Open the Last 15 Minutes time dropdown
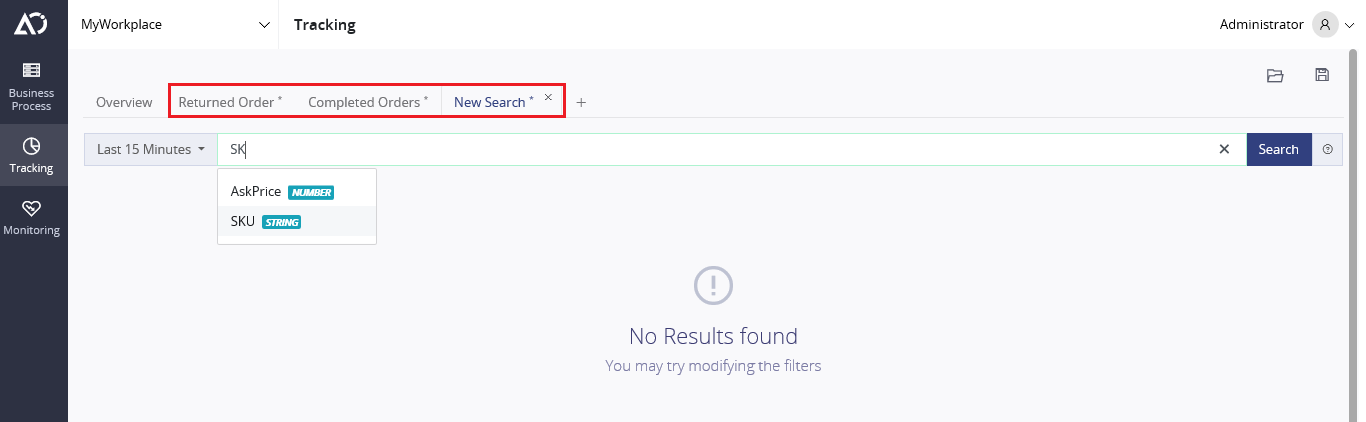1366x422 pixels. click(x=151, y=149)
